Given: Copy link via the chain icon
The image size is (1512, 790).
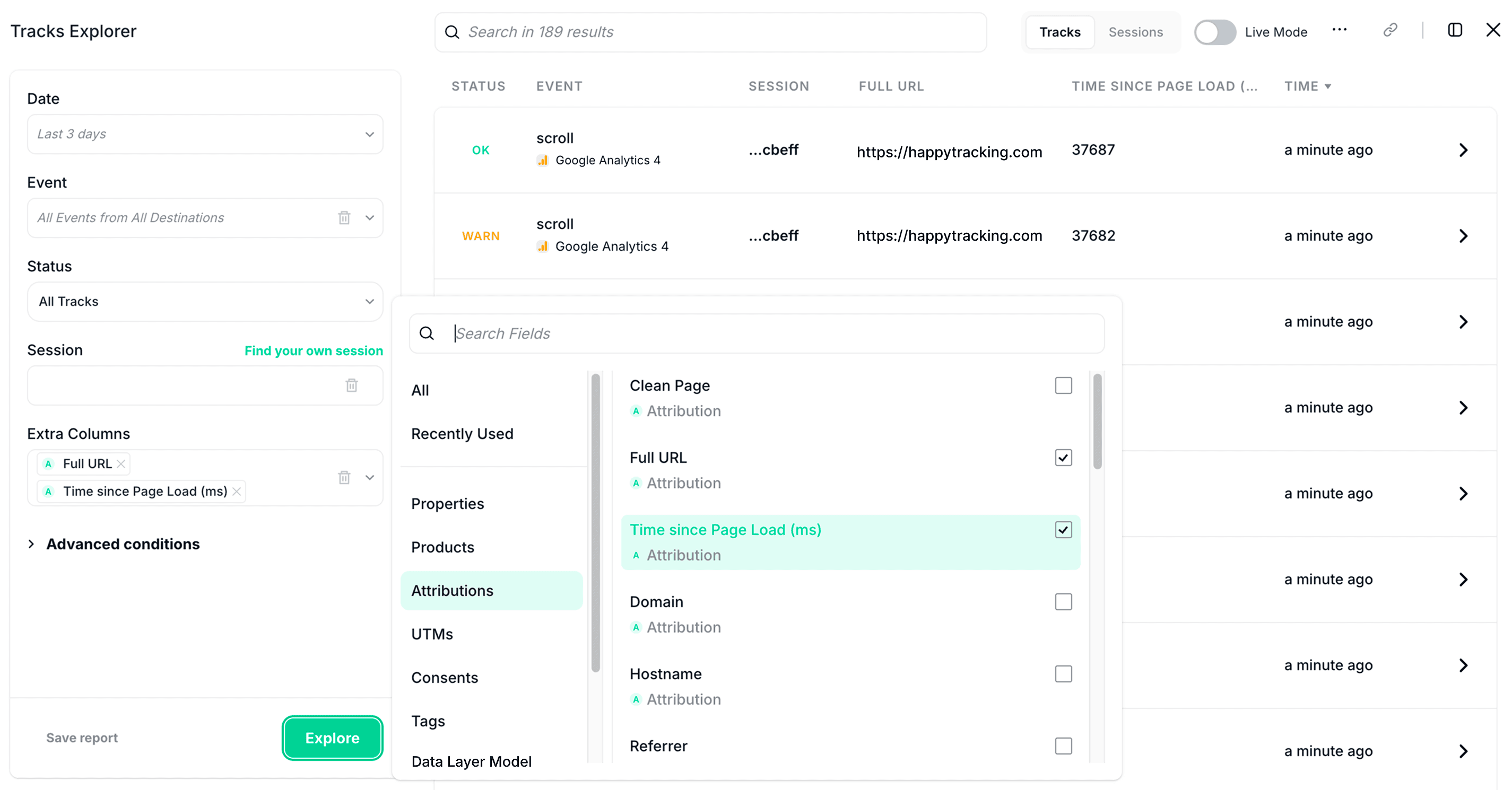Looking at the screenshot, I should point(1390,30).
